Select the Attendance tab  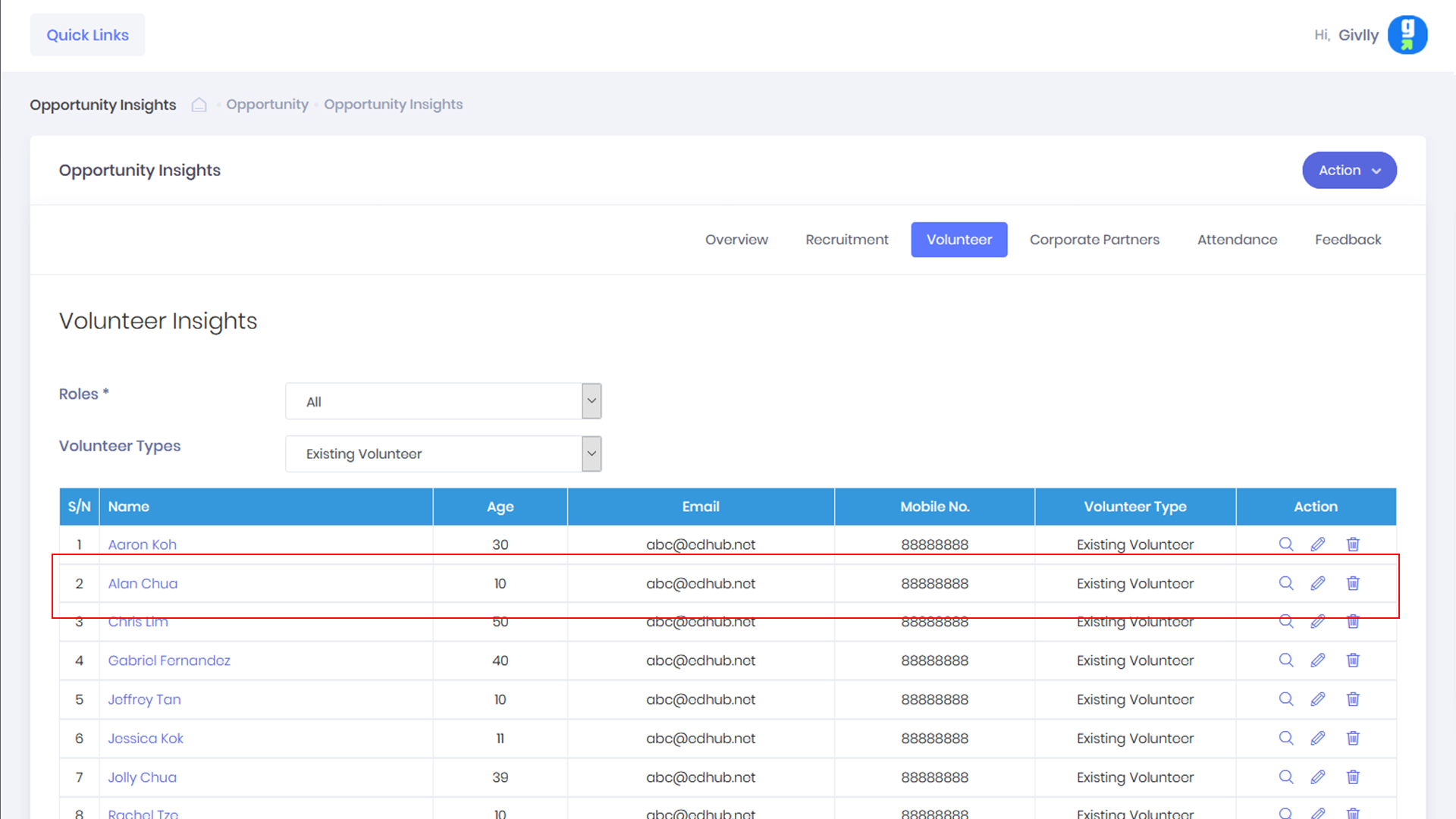pos(1237,240)
